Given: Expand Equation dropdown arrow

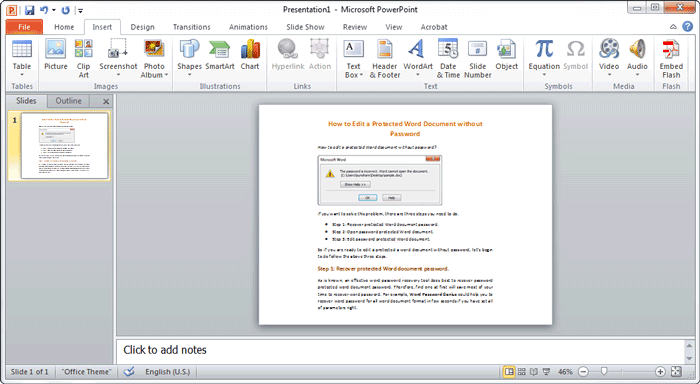Looking at the screenshot, I should click(x=544, y=75).
